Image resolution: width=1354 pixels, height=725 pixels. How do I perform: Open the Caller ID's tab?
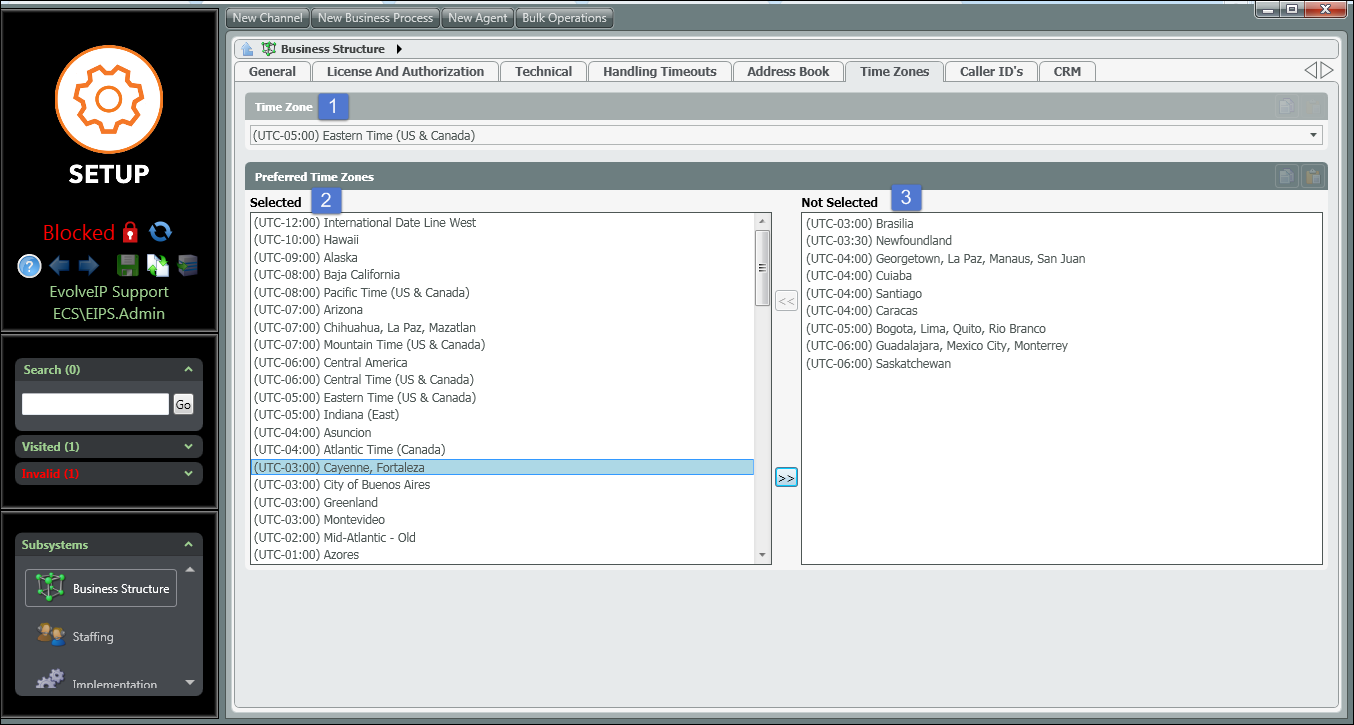tap(990, 72)
